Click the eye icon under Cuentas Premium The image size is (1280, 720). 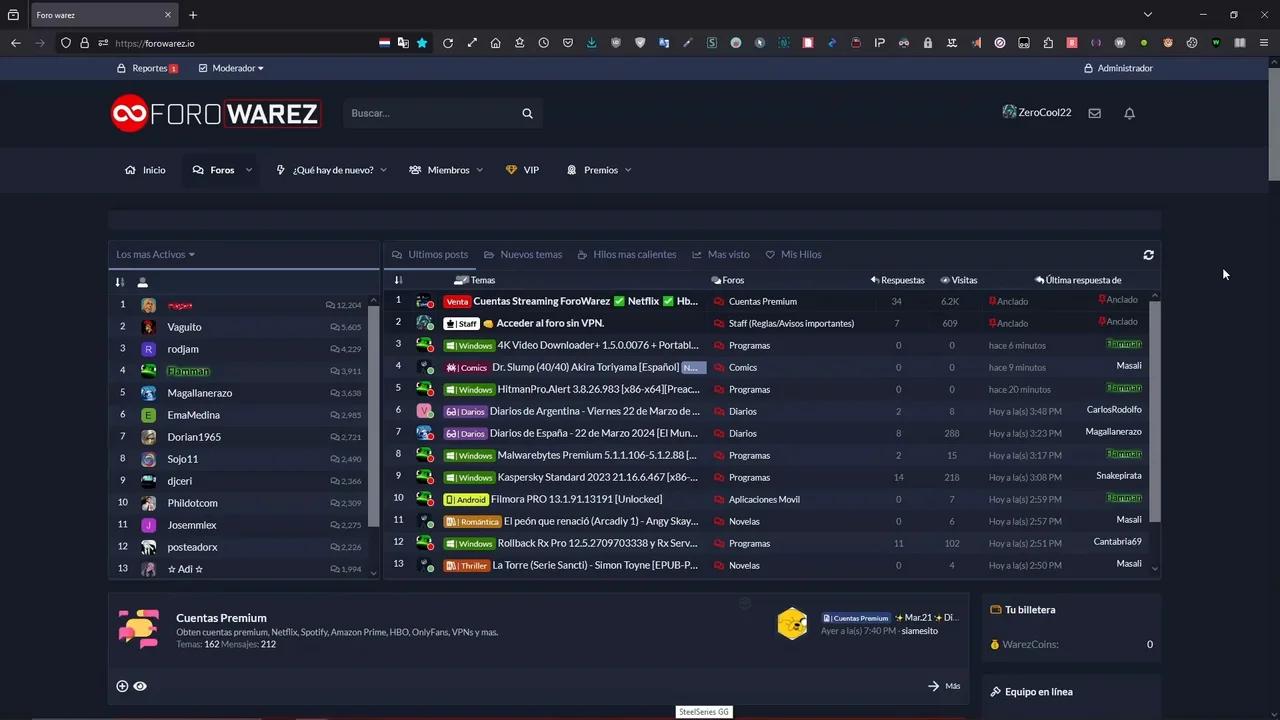tap(140, 686)
